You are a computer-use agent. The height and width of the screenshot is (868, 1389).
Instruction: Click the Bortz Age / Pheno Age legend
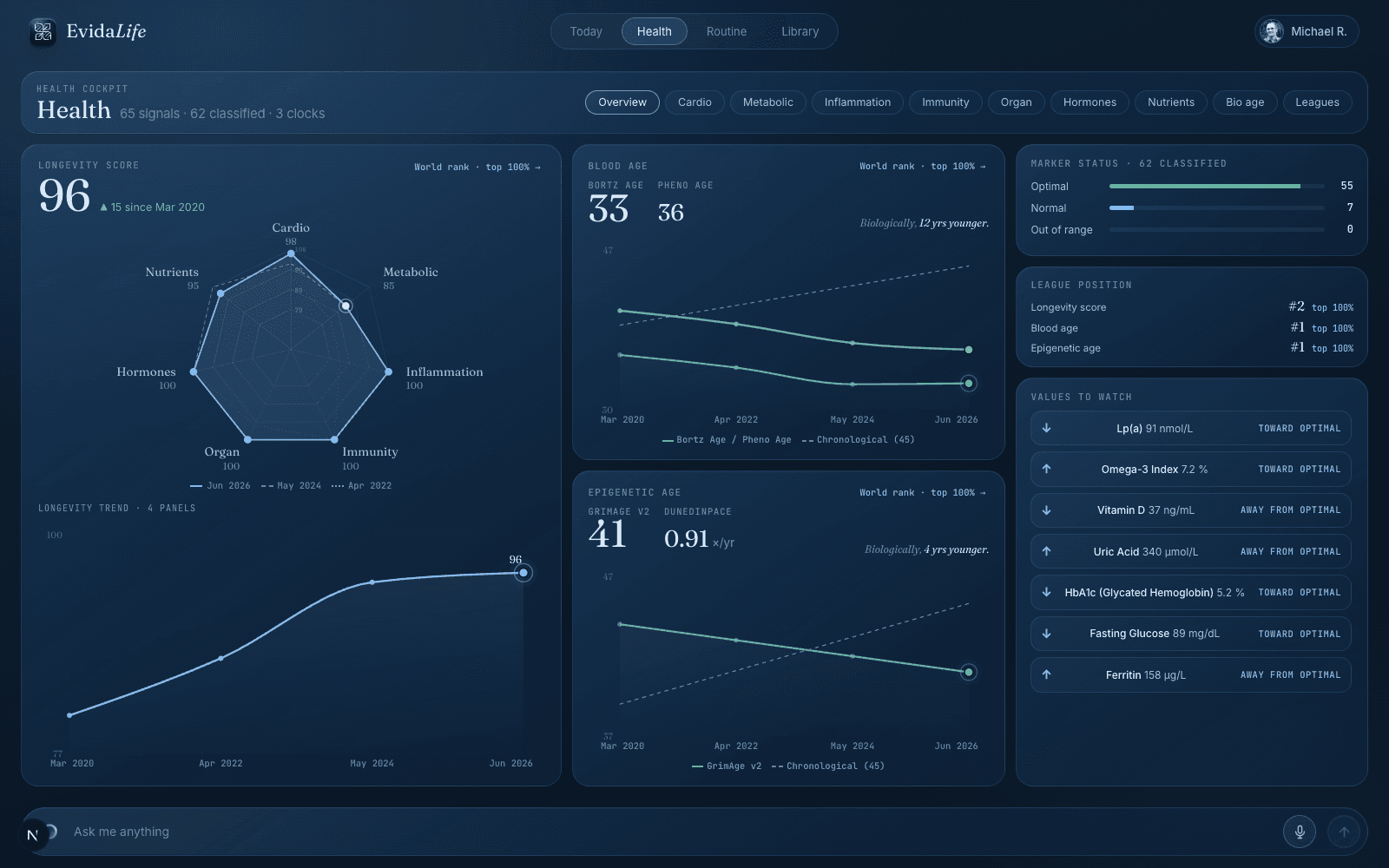point(727,440)
